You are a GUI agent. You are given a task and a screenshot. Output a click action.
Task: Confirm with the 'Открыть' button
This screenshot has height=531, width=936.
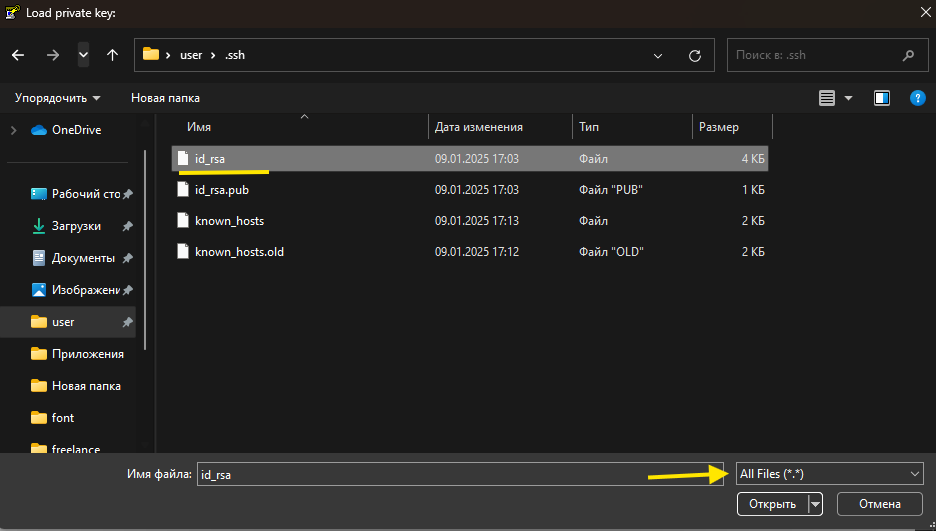772,504
